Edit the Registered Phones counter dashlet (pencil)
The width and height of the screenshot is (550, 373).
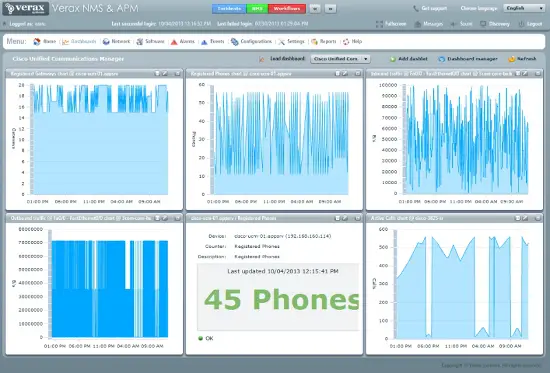[345, 218]
